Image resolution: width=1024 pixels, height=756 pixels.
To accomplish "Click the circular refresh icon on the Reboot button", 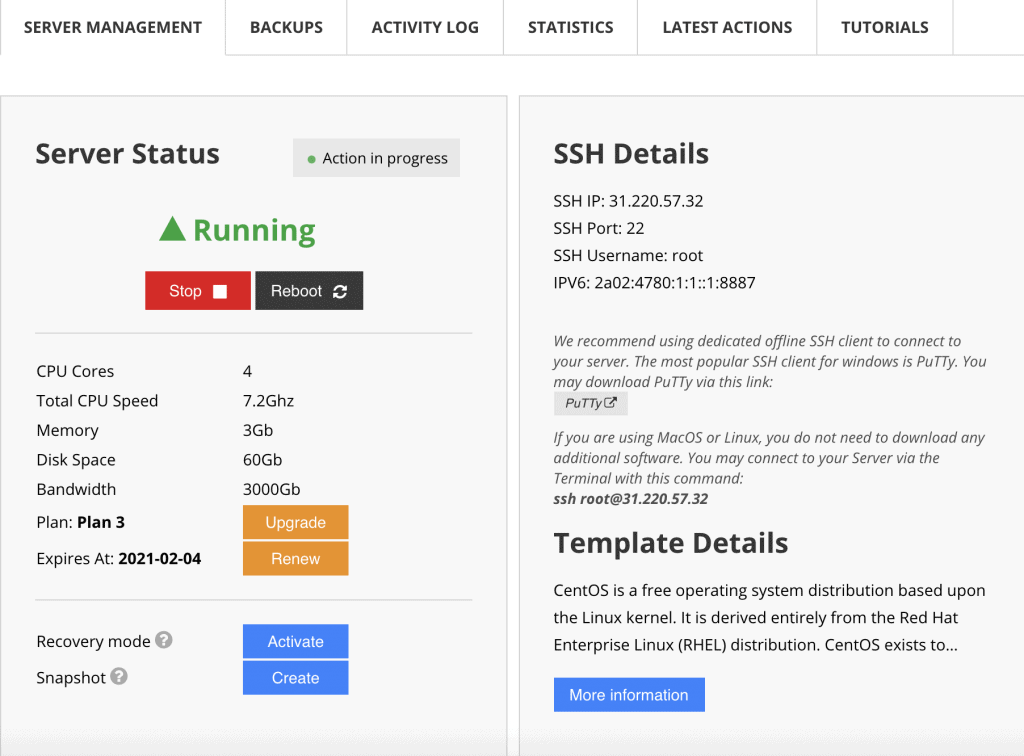I will (x=338, y=290).
